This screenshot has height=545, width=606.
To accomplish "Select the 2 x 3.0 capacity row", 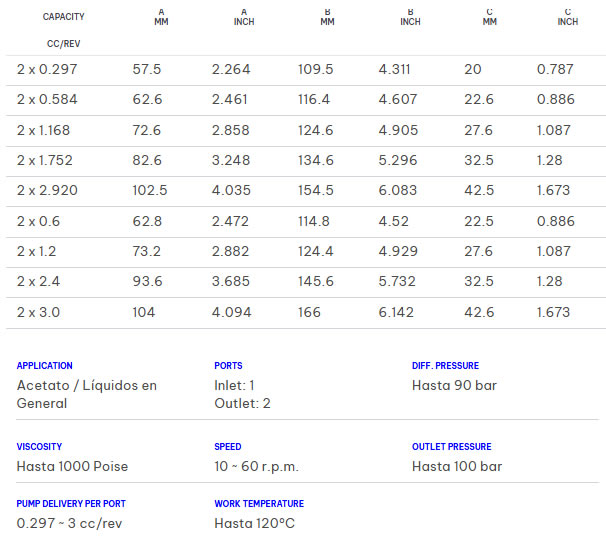I will click(x=39, y=312).
